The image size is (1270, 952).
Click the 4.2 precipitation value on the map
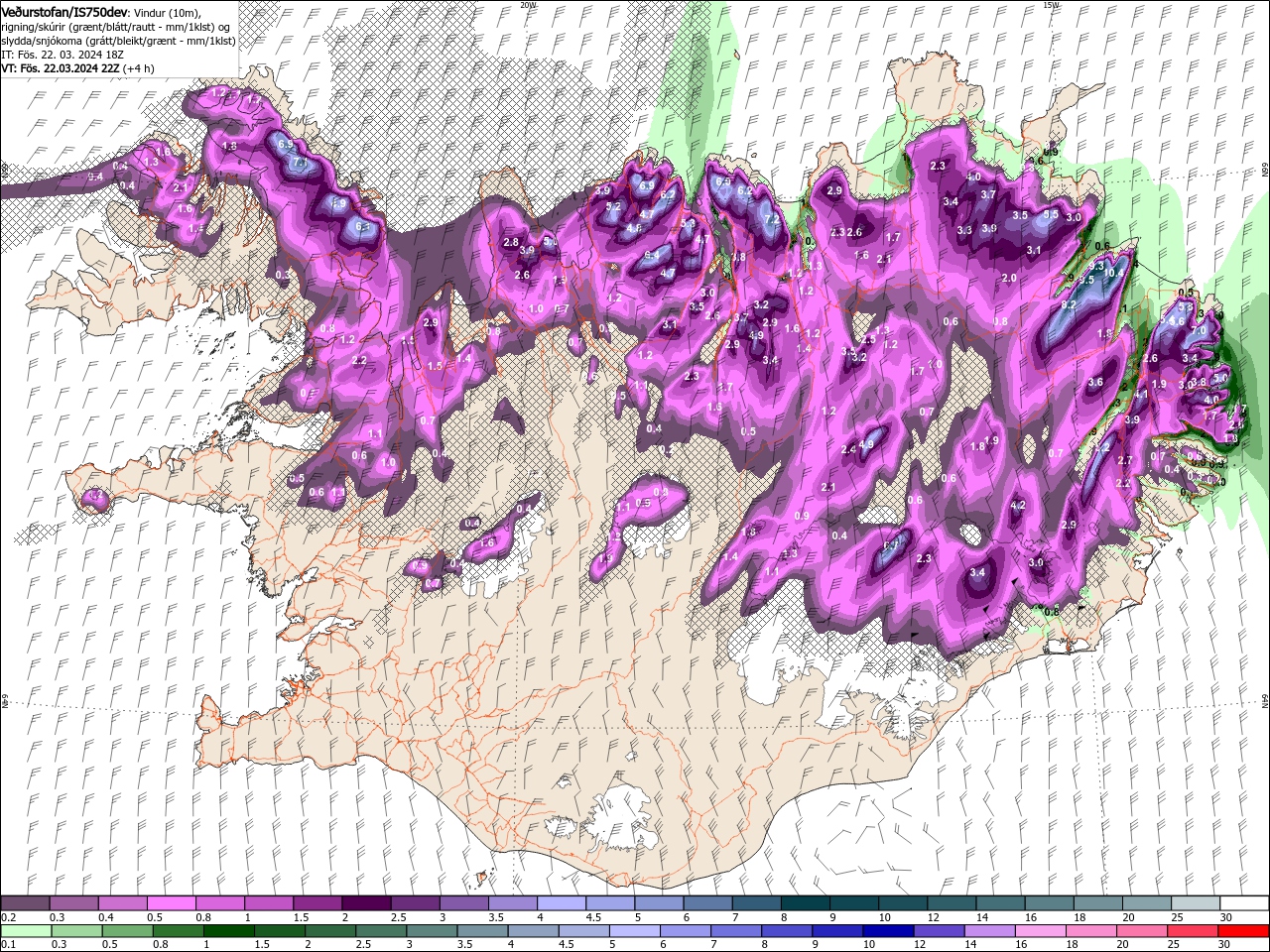1017,505
